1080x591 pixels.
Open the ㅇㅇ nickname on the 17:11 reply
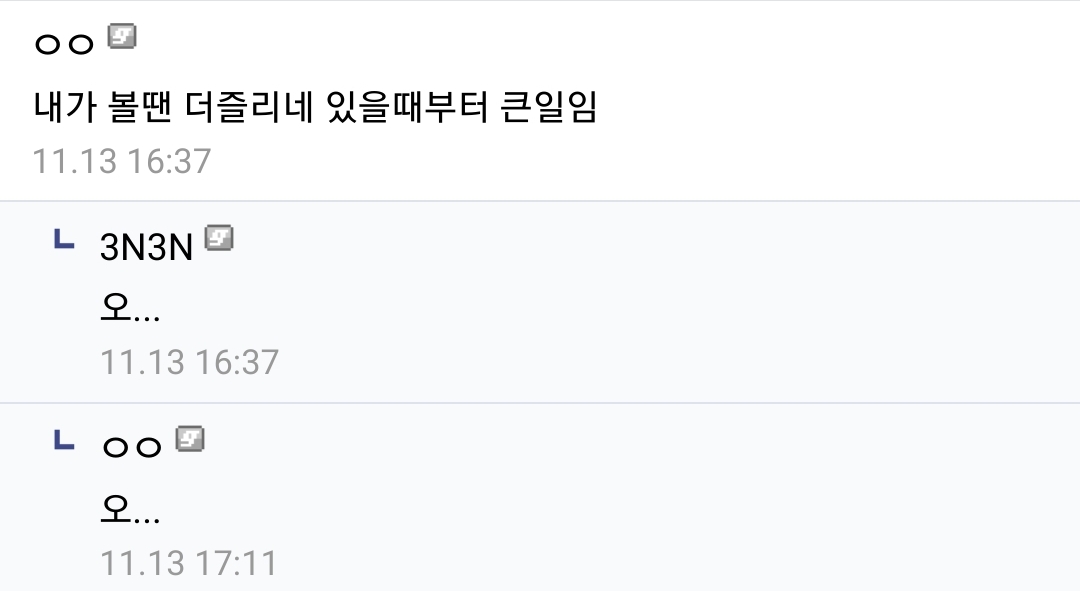(131, 447)
